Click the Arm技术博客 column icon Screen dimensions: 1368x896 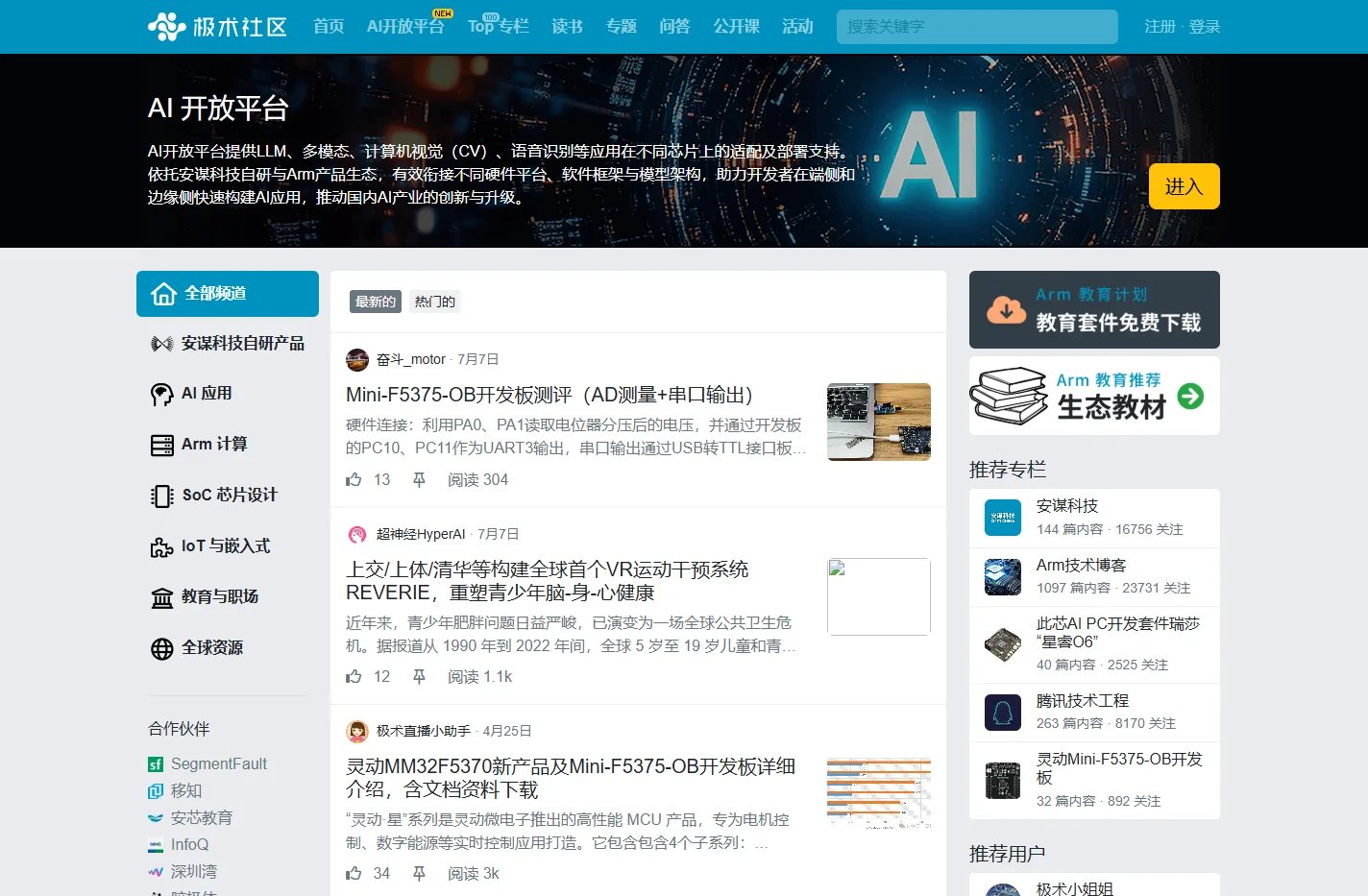coord(1003,576)
